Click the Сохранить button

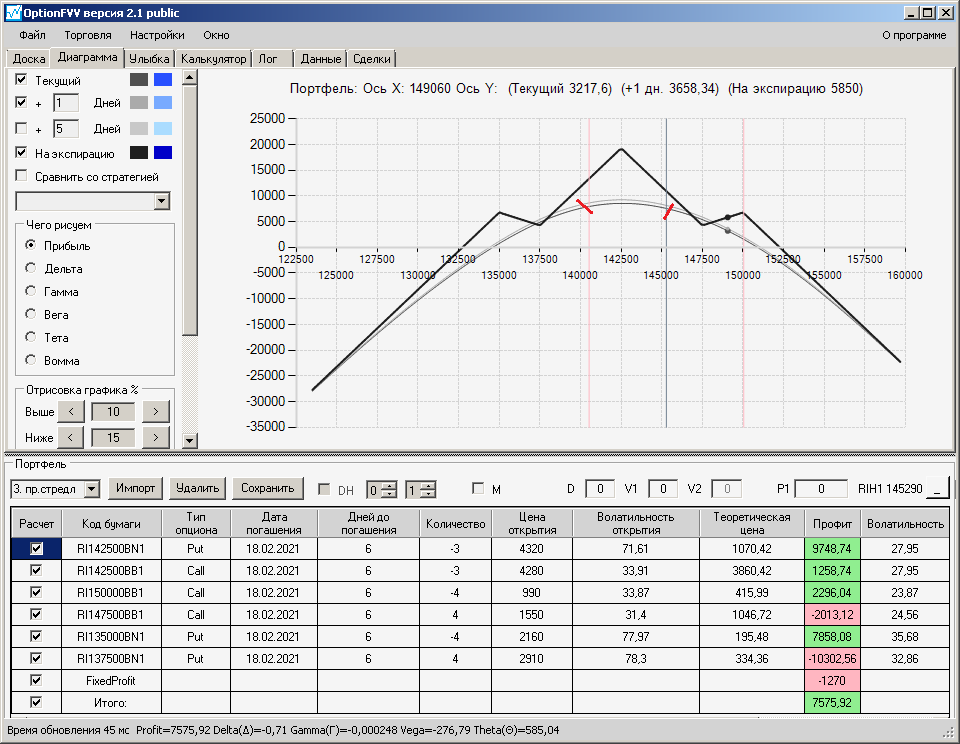(266, 488)
